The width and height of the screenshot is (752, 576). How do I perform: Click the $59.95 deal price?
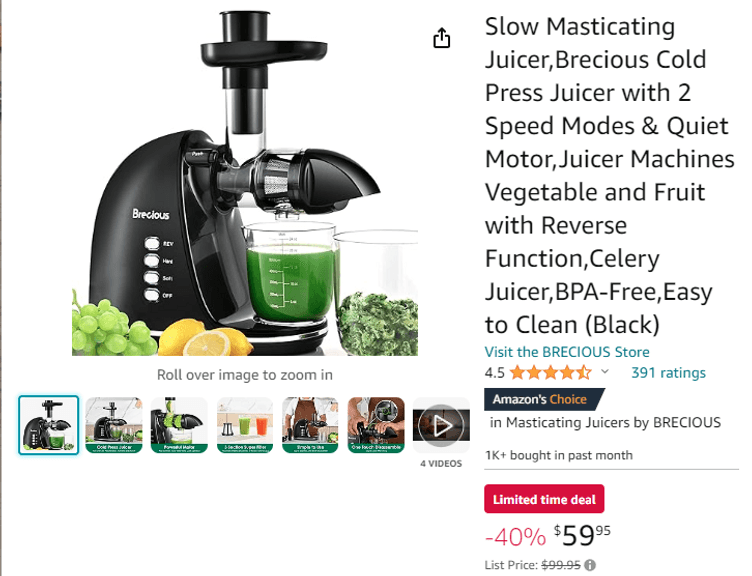[x=582, y=535]
